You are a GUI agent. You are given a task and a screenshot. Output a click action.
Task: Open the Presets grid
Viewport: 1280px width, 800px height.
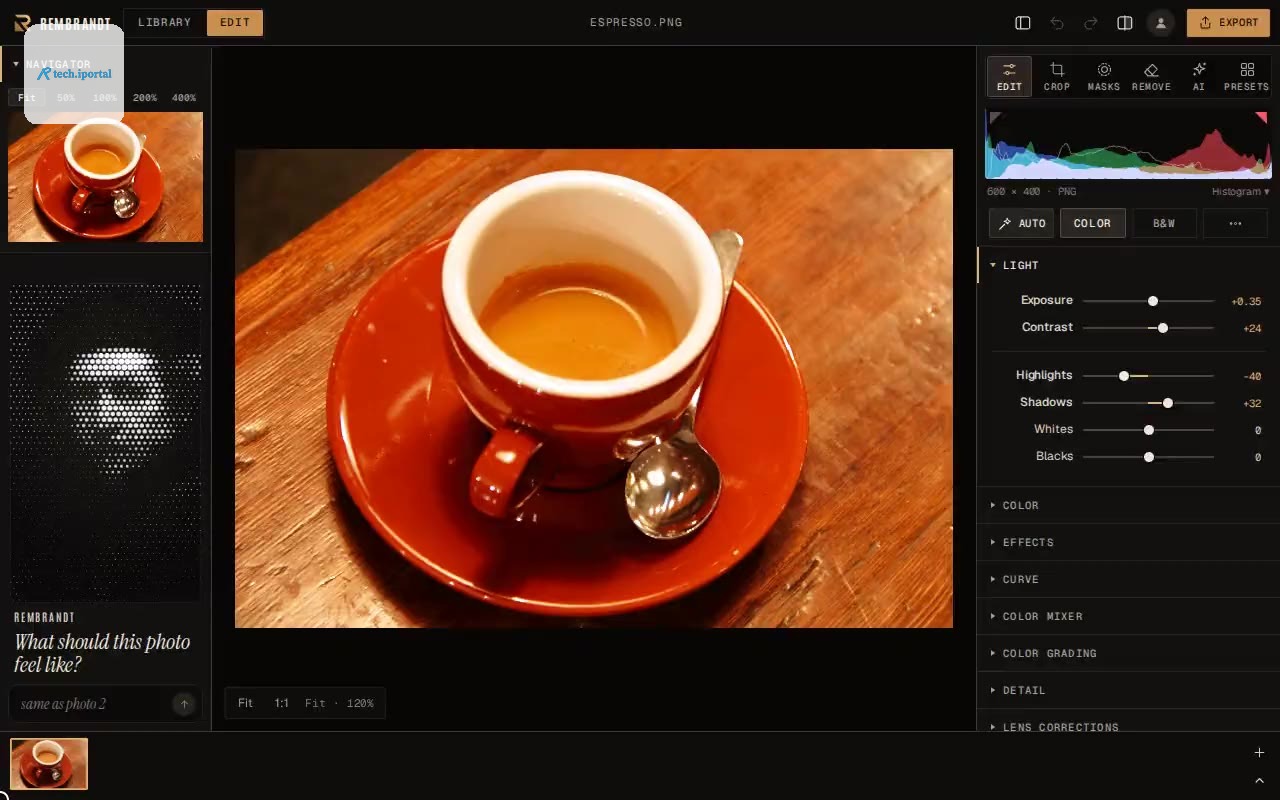coord(1246,76)
